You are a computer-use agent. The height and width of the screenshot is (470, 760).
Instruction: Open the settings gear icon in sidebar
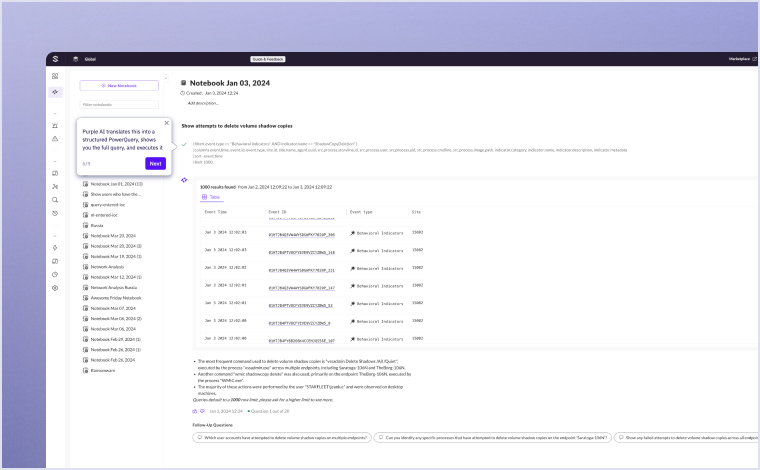point(56,288)
